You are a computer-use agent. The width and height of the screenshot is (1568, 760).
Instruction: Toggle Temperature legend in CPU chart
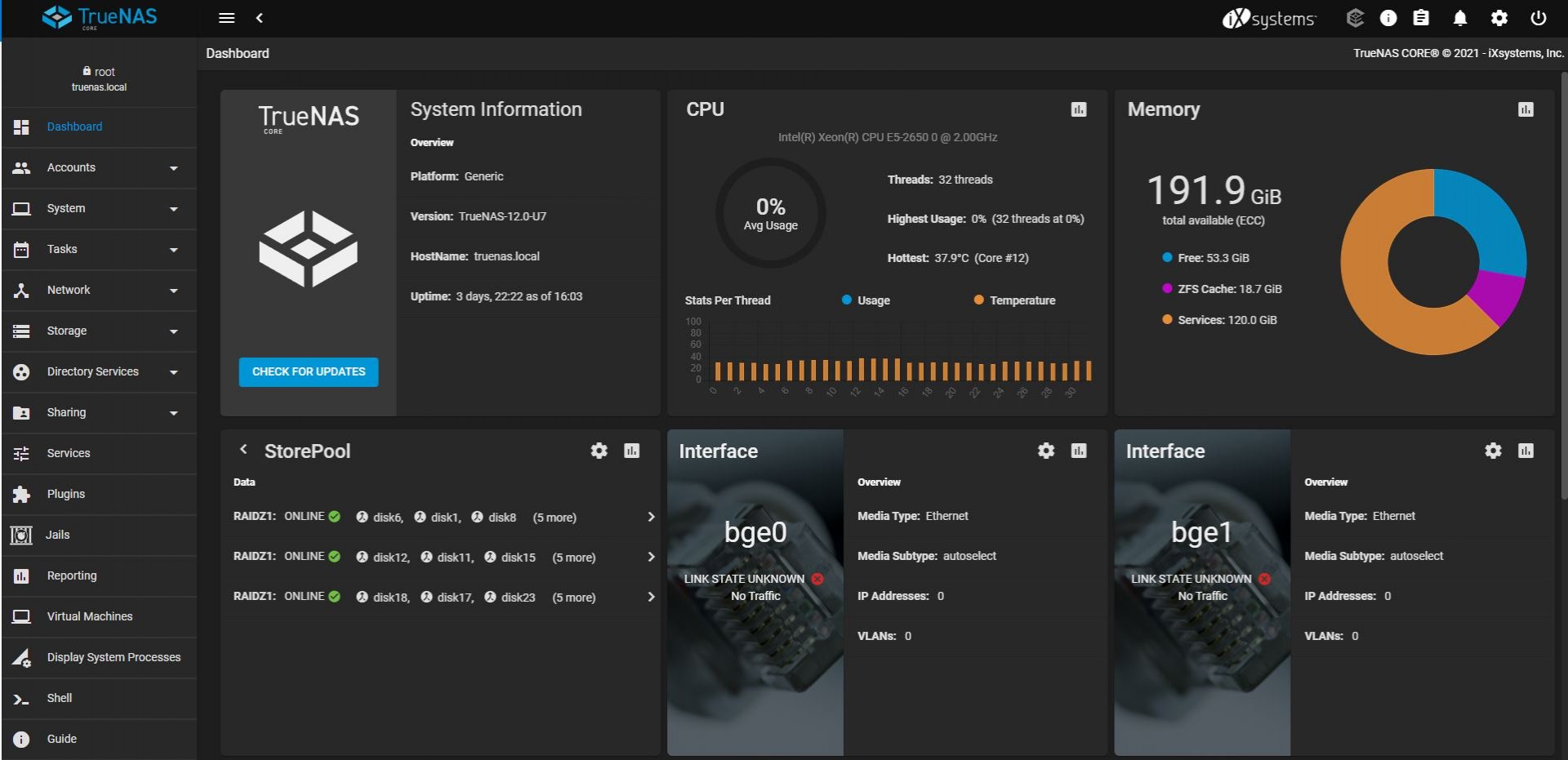(x=1014, y=300)
